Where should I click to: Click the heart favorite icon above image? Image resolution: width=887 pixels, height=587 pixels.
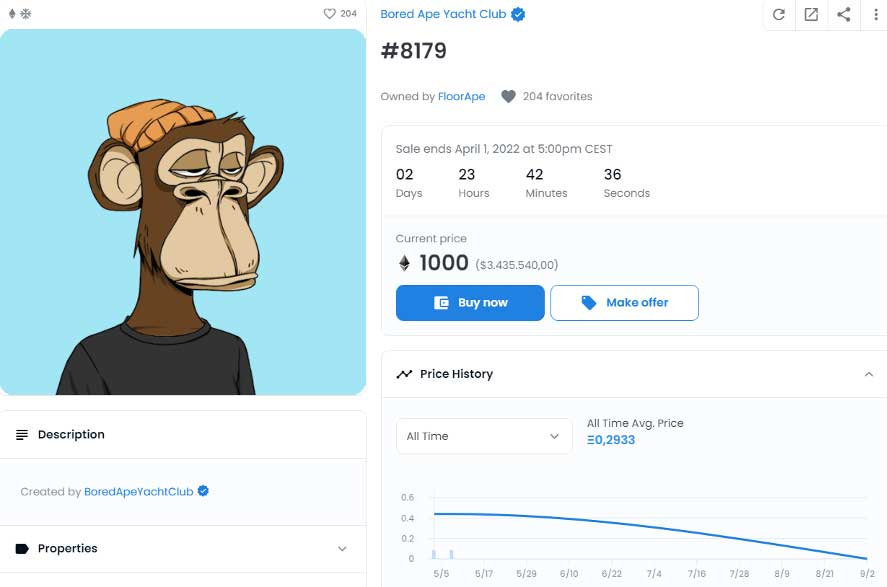(x=329, y=14)
